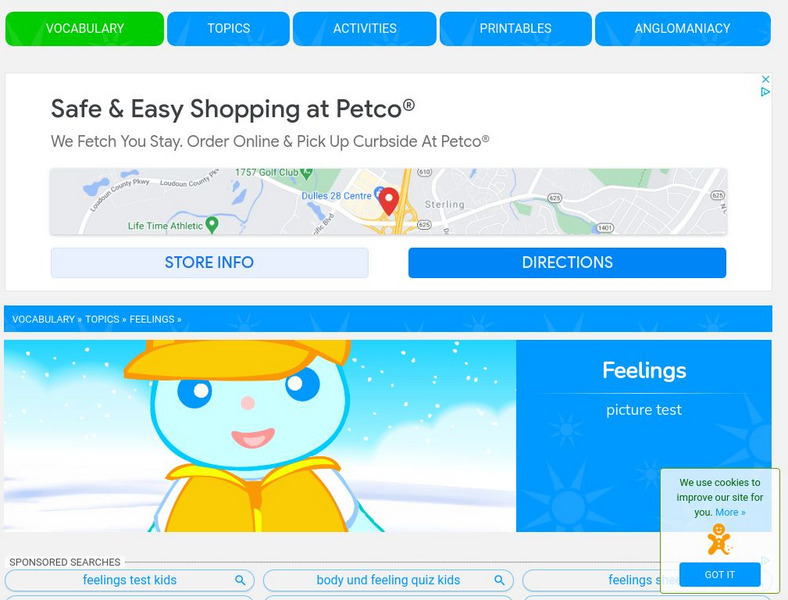
Task: Click the 1757 Golf Club map marker
Action: coord(306,173)
